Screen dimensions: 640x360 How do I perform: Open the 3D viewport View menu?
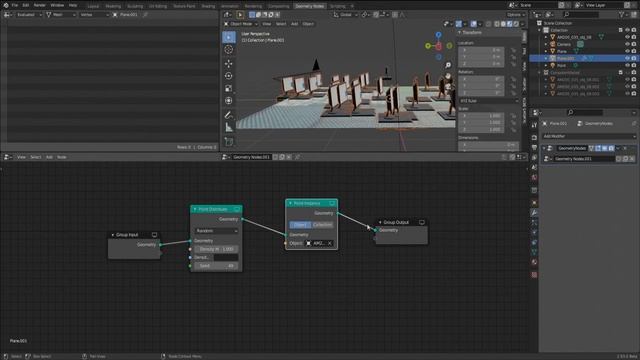pyautogui.click(x=267, y=24)
